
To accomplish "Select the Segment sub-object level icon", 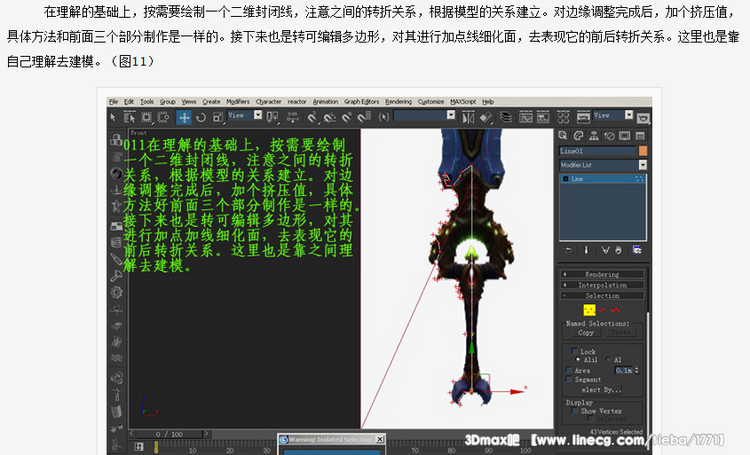I will tap(603, 310).
